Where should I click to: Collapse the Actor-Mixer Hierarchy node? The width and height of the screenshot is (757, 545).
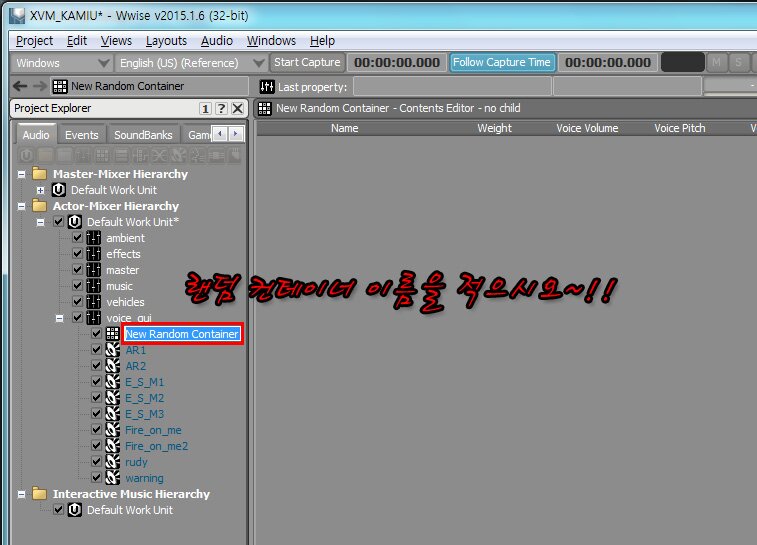click(21, 206)
